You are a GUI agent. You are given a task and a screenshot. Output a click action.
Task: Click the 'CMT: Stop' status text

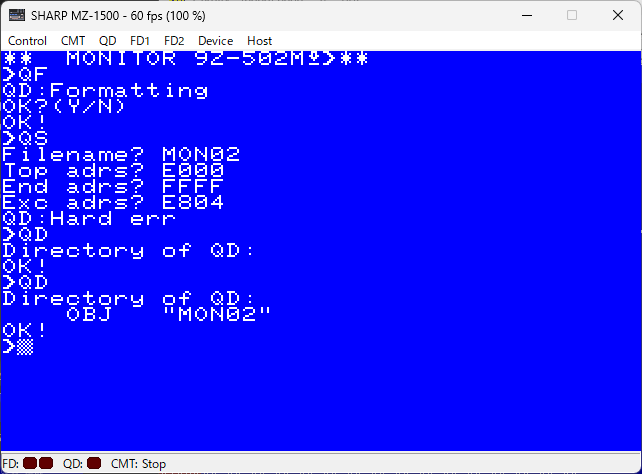point(138,464)
